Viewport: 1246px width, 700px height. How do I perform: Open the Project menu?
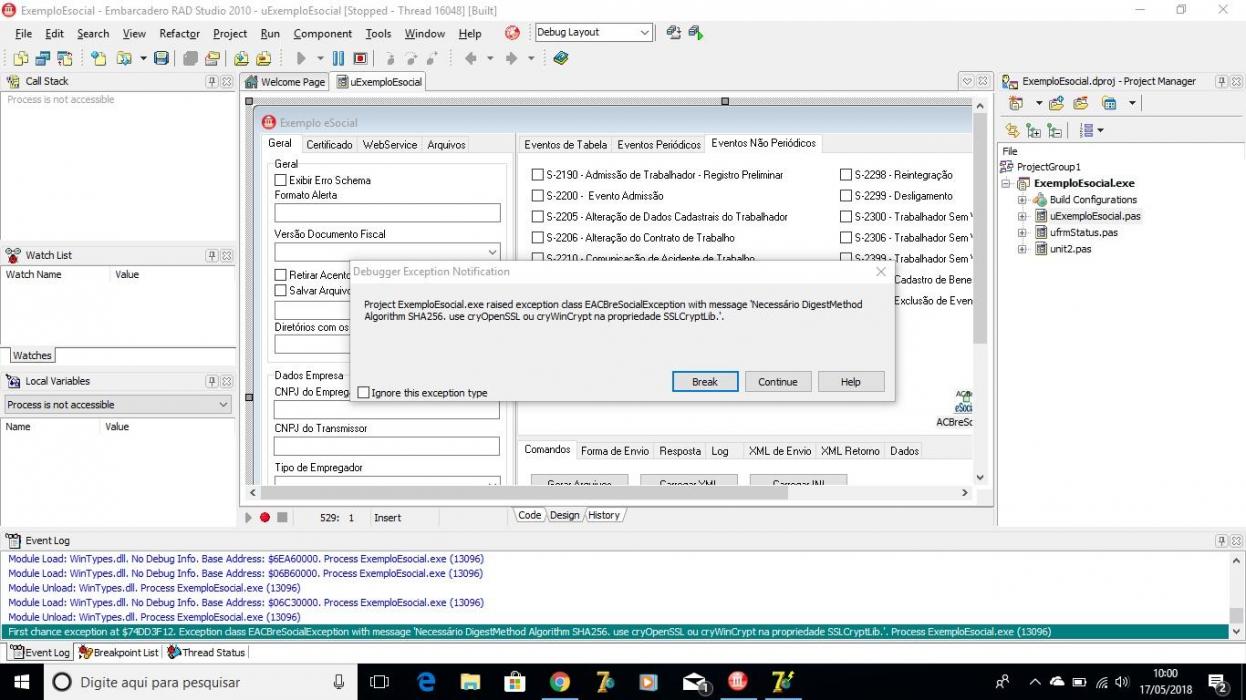[230, 33]
